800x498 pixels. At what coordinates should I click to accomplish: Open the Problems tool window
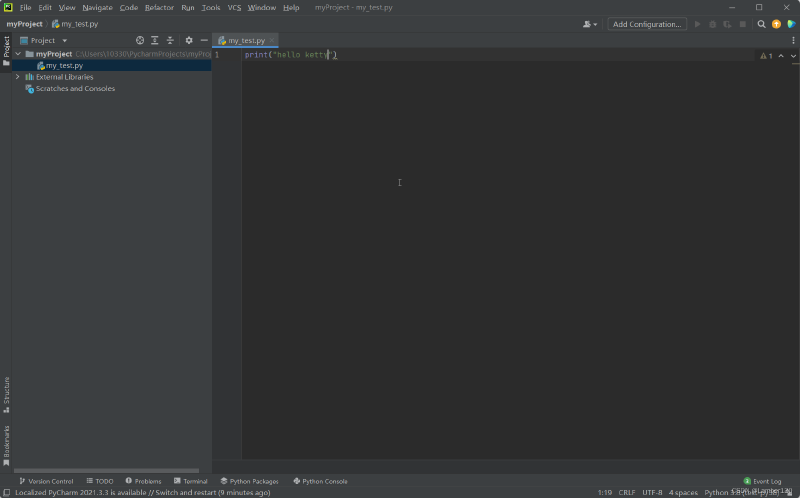[x=143, y=481]
